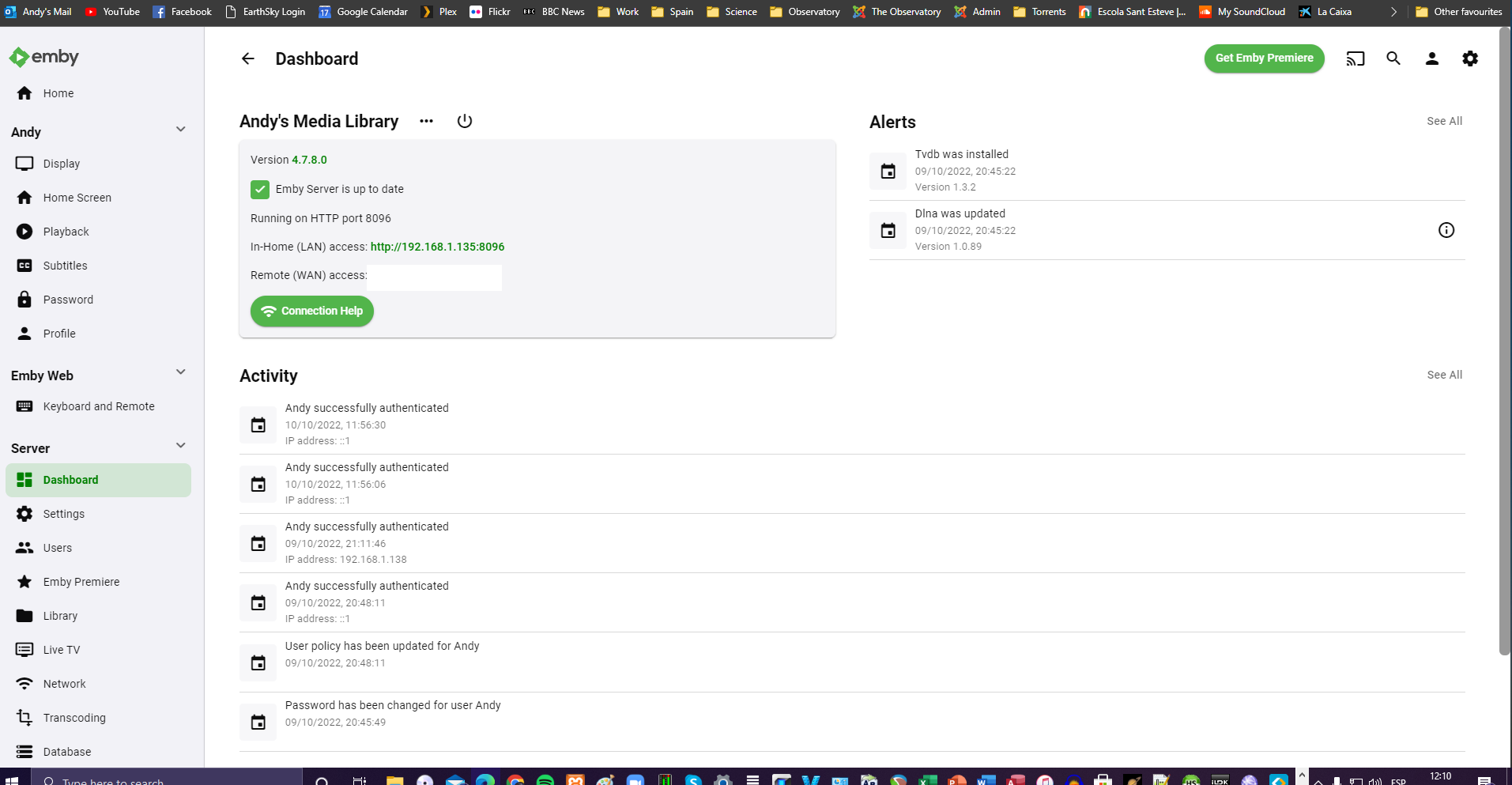Open the Plex bookmark
The height and width of the screenshot is (785, 1512).
(x=439, y=12)
